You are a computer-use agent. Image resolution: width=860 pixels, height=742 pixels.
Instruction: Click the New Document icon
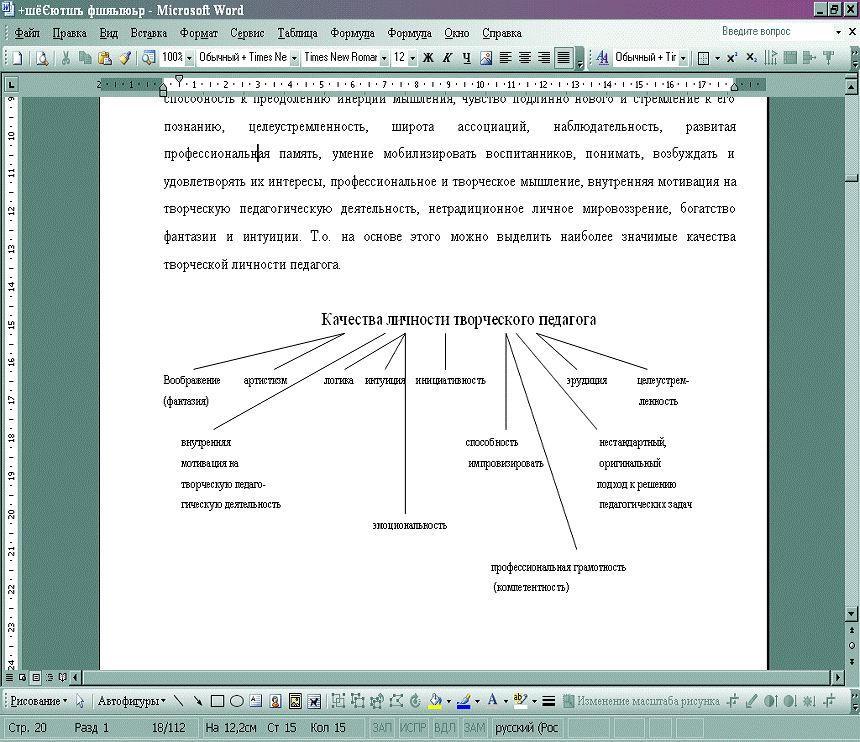(x=18, y=58)
